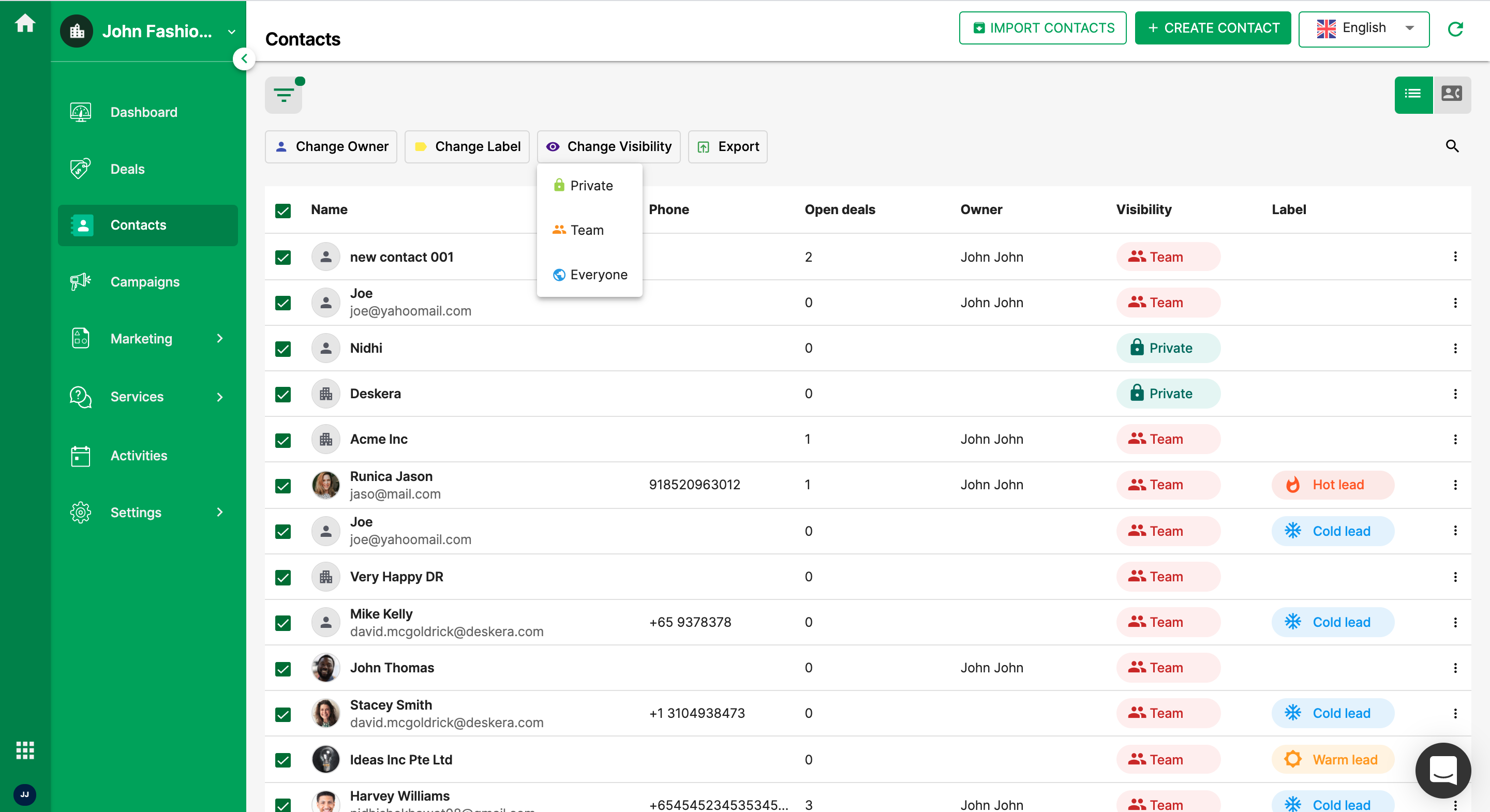Screen dimensions: 1490x812
Task: Switch to contact card view
Action: [1451, 94]
